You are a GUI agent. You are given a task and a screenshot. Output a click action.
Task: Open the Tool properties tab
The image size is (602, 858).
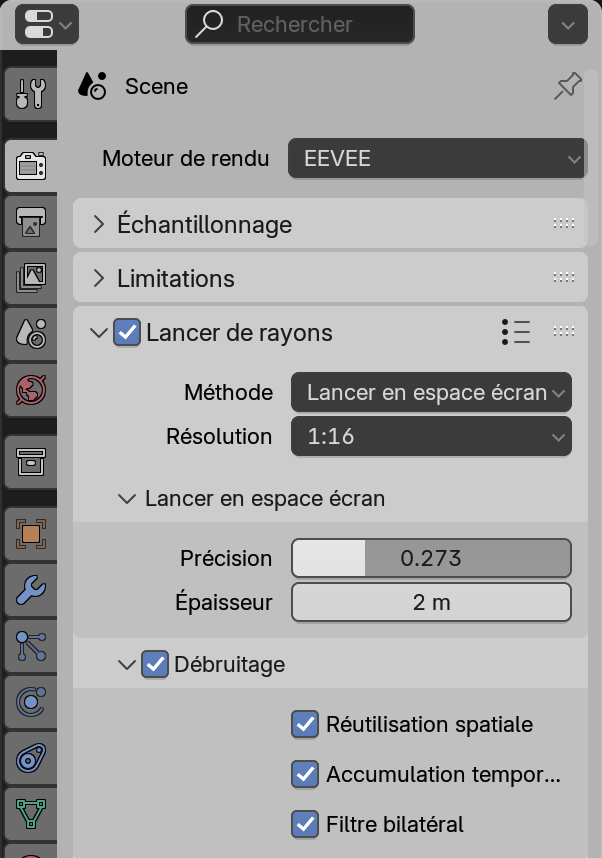(30, 94)
